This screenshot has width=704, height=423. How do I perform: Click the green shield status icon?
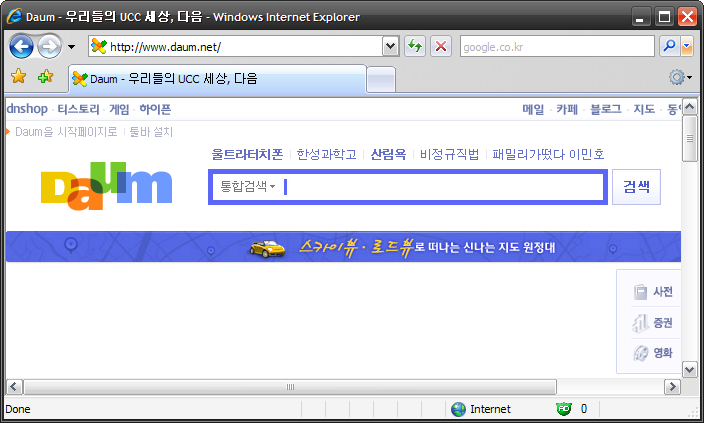pyautogui.click(x=564, y=409)
